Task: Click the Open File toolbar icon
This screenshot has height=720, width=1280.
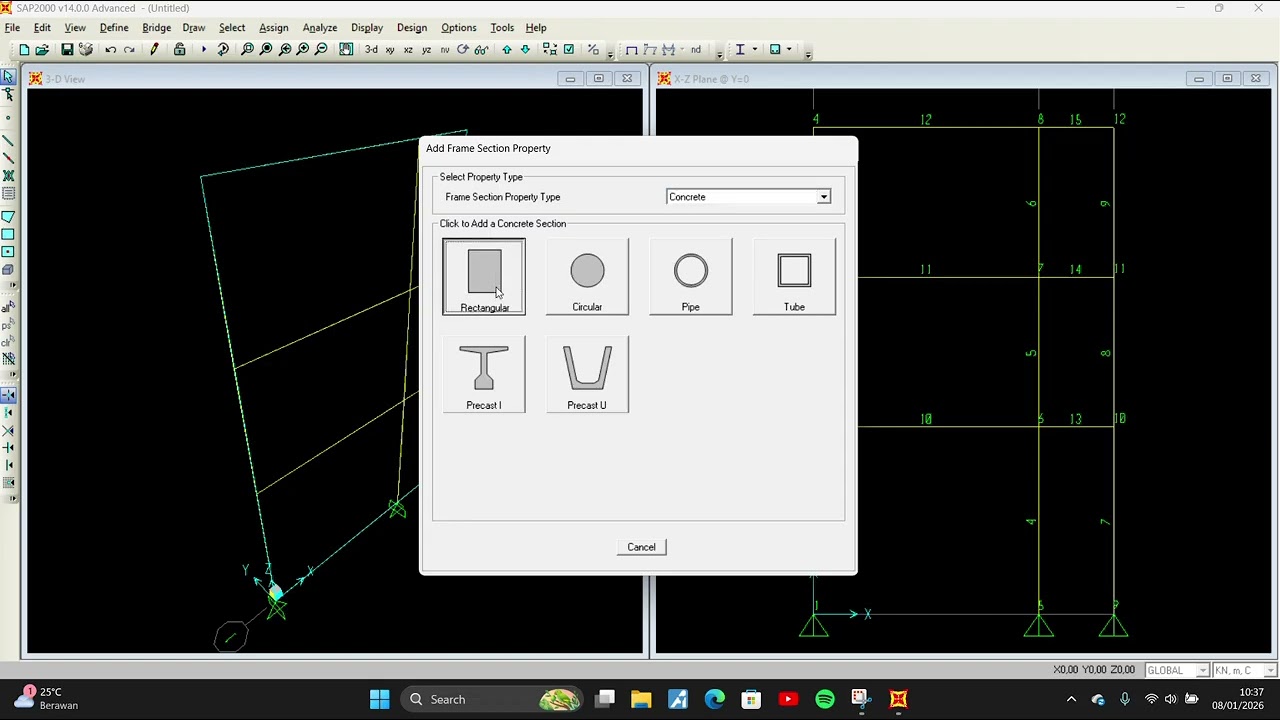Action: click(x=42, y=49)
